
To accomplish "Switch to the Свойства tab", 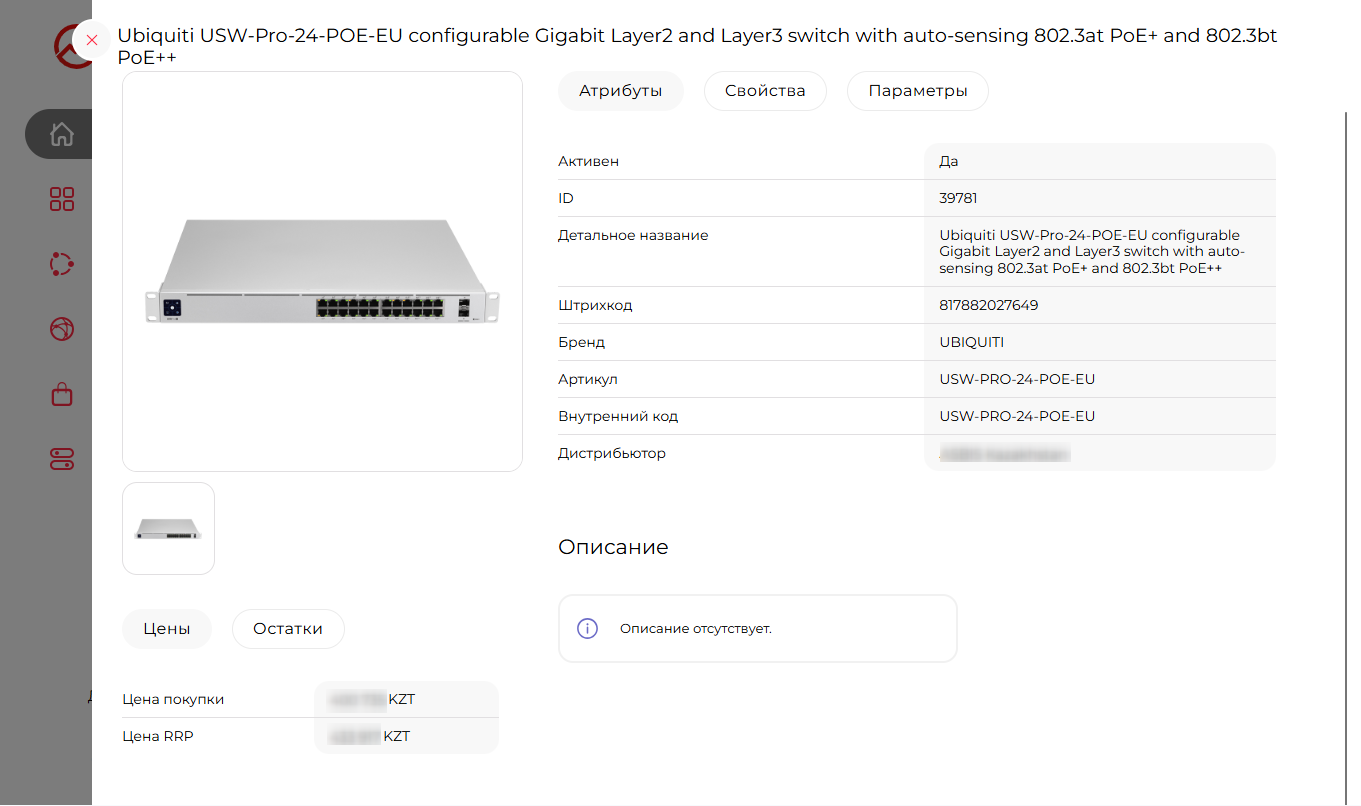I will (x=765, y=91).
